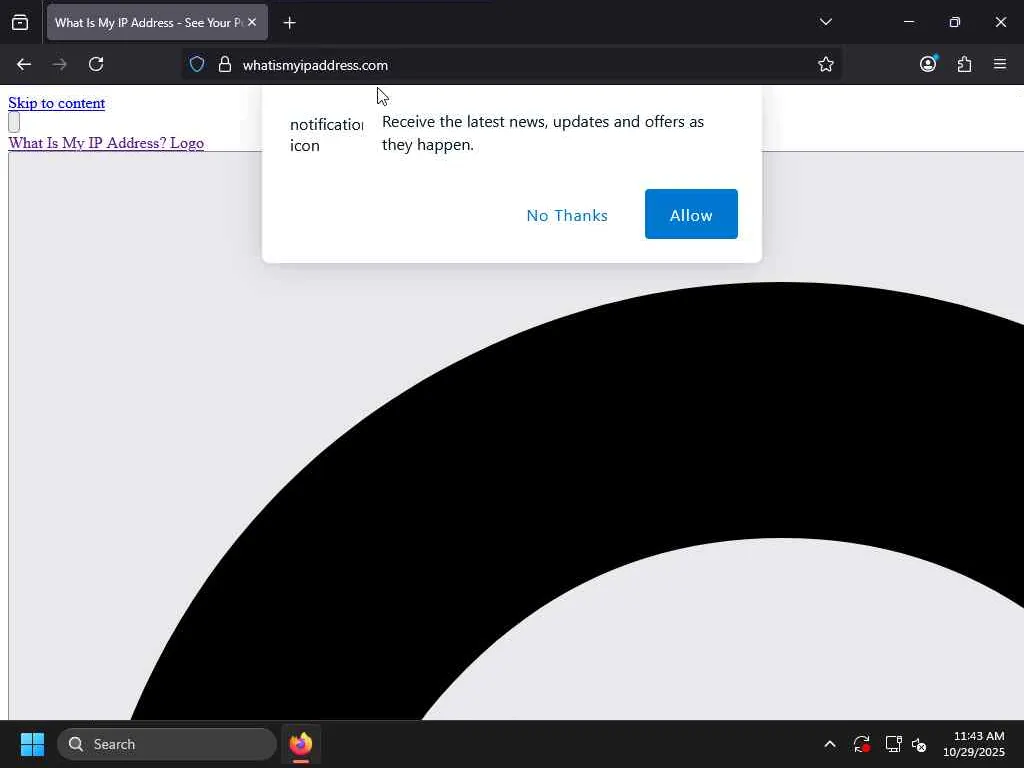Go back to previous page

[x=24, y=64]
